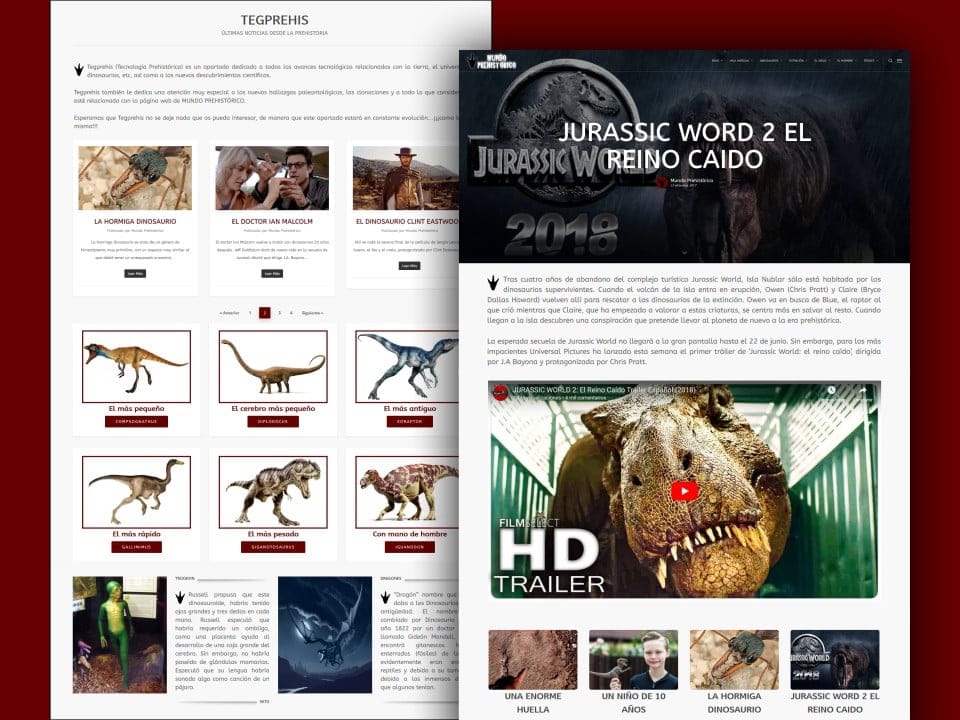Go to pagination page 3

point(279,313)
